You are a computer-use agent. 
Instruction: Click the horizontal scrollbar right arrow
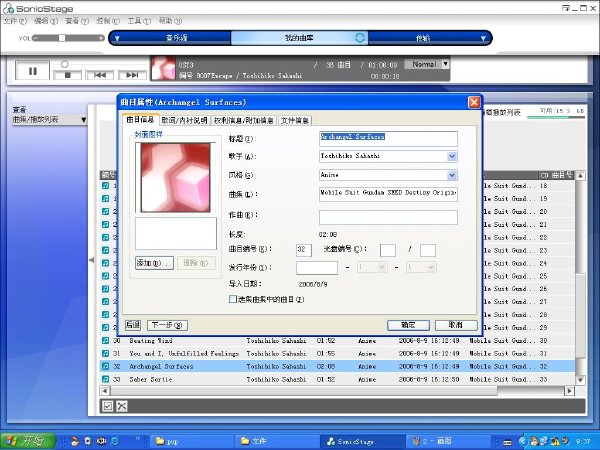point(569,391)
